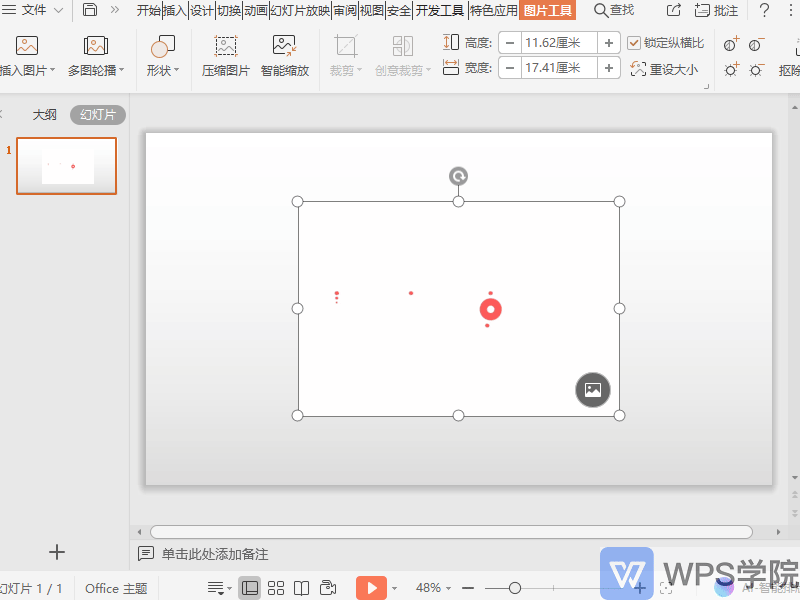Open the 动画 animation tab

255,10
